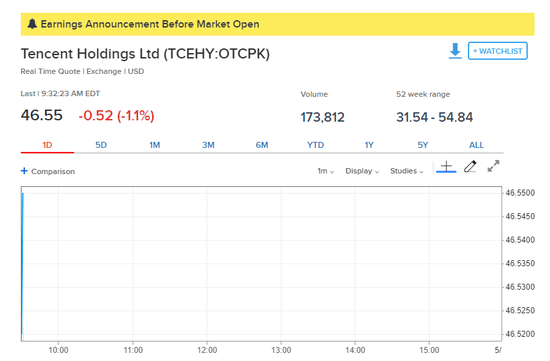Click the blue price line on chart
This screenshot has height=361, width=550.
coord(22,263)
